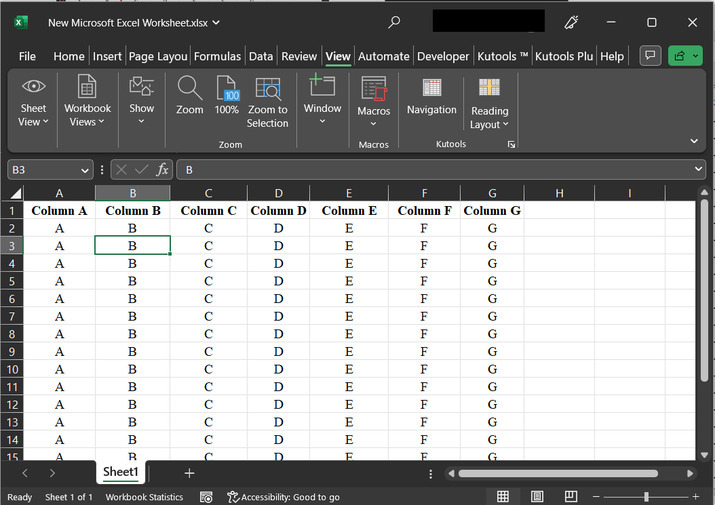The height and width of the screenshot is (505, 715).
Task: Select row 7 header
Action: 12,316
